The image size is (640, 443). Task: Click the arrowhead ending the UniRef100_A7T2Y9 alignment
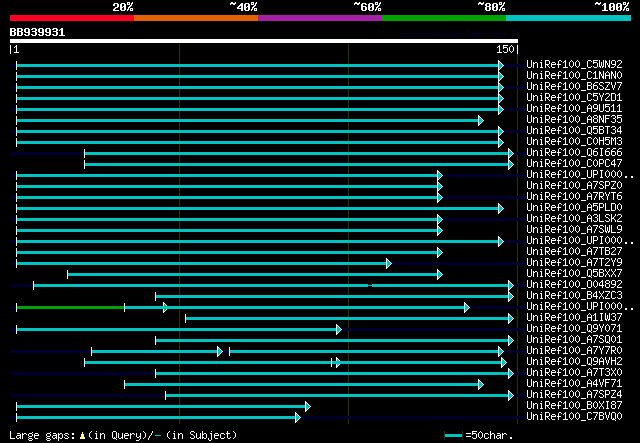point(389,264)
